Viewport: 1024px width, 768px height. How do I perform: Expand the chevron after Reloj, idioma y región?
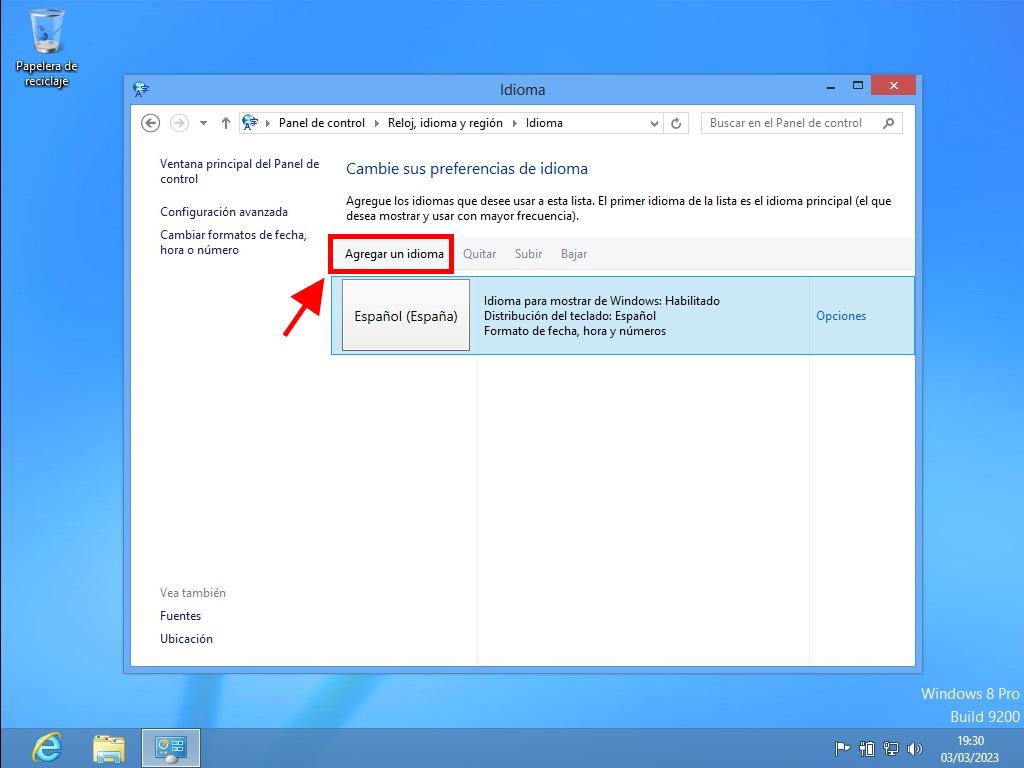tap(515, 123)
